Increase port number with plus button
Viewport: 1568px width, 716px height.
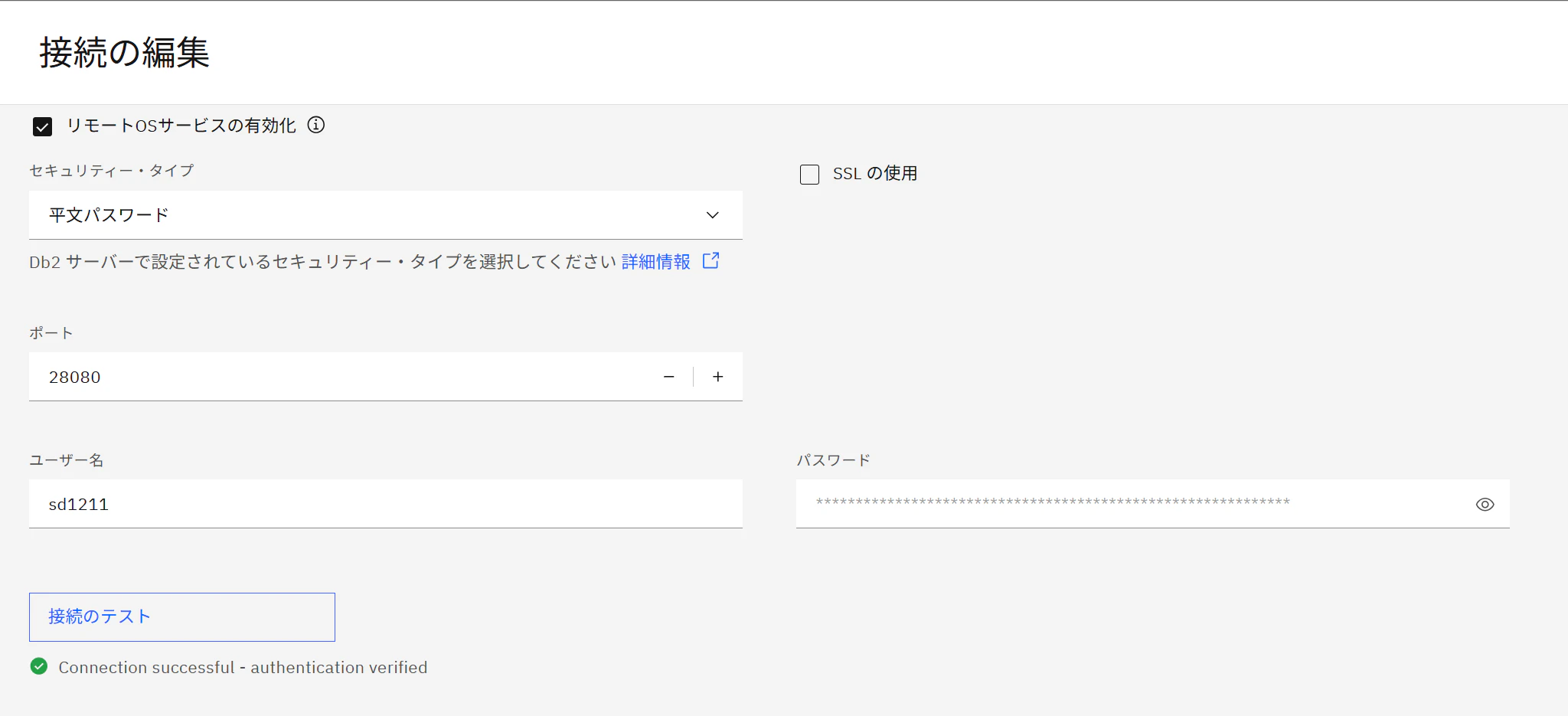(717, 377)
